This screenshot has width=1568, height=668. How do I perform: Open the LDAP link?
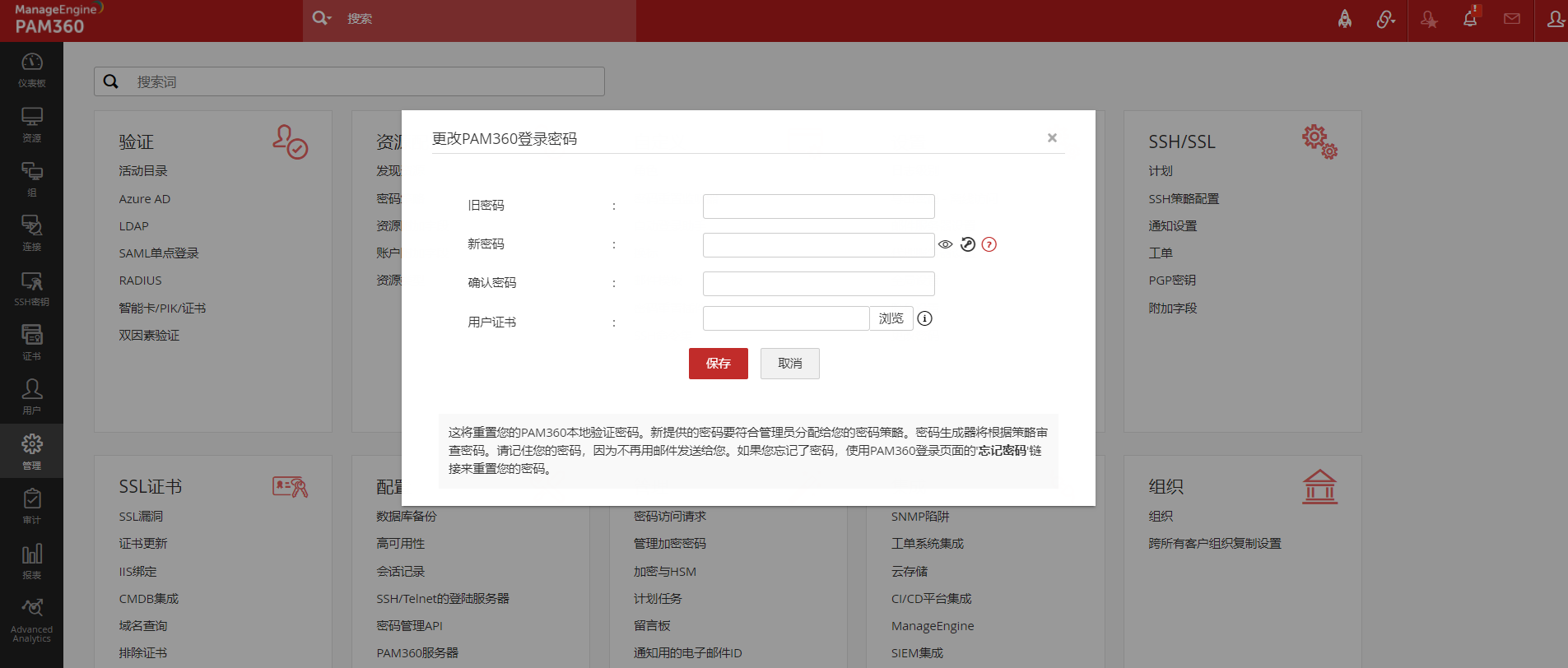[x=134, y=226]
